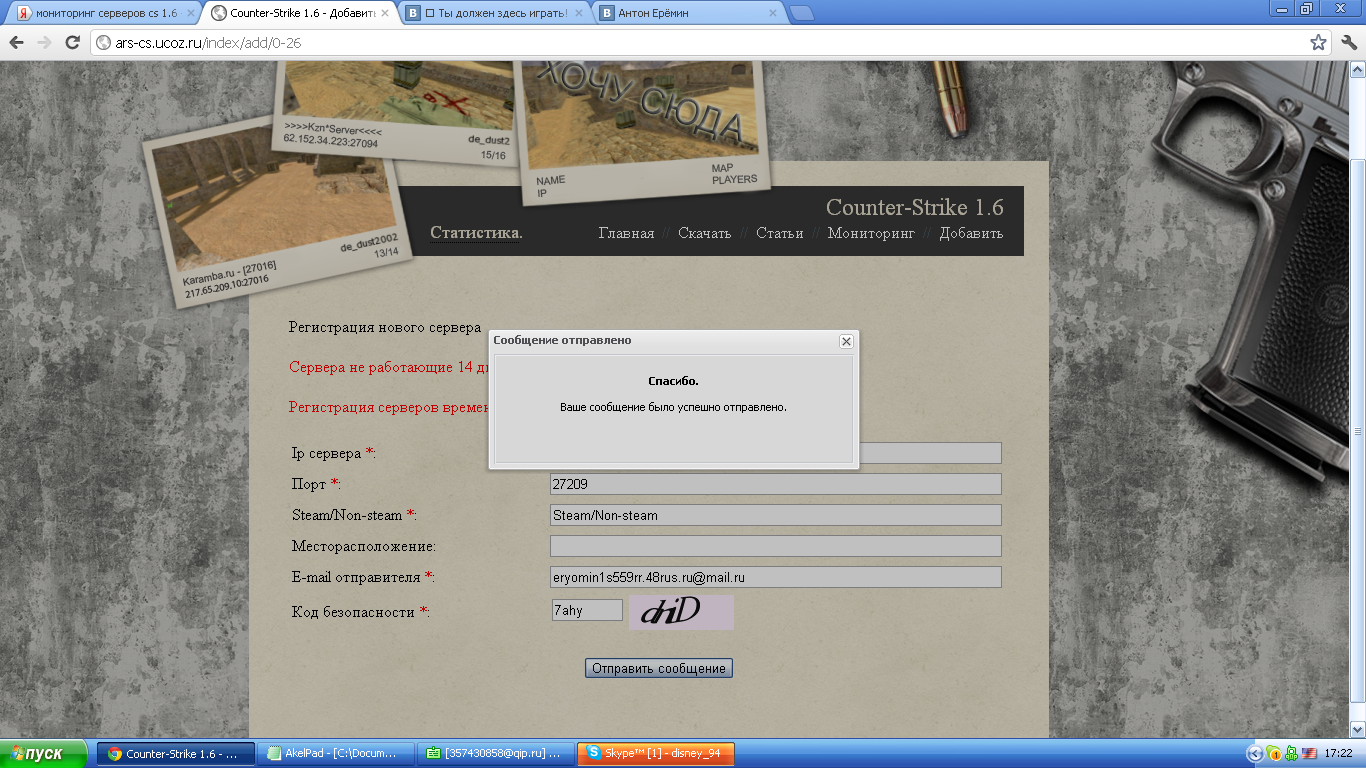Click the 'Порт' label
This screenshot has width=1366, height=768.
[316, 485]
